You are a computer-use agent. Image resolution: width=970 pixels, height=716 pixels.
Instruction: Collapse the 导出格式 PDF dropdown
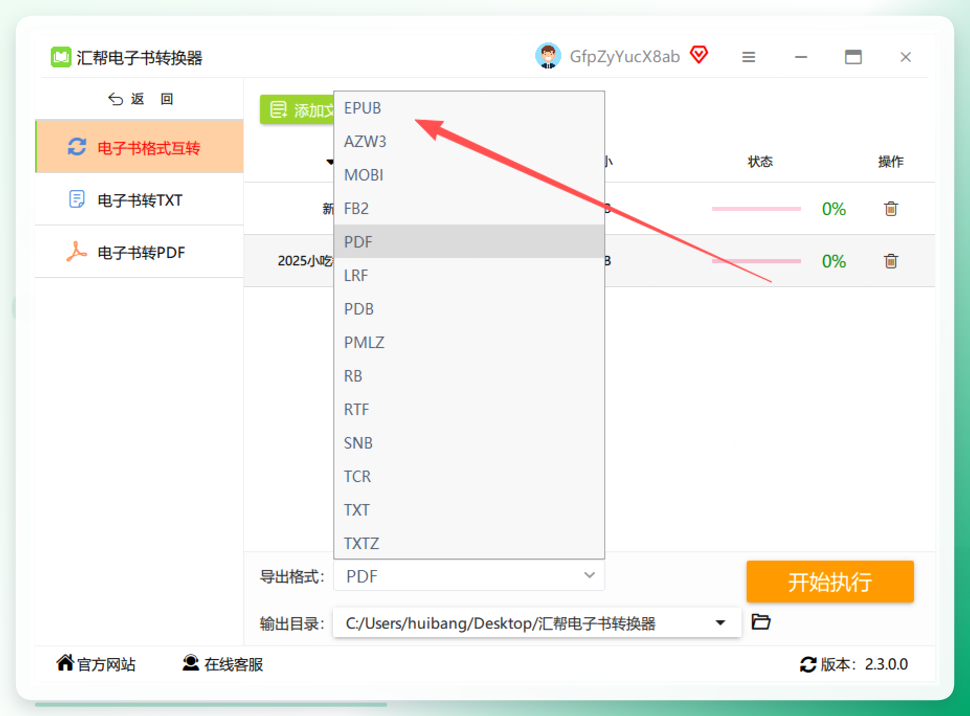pos(469,576)
